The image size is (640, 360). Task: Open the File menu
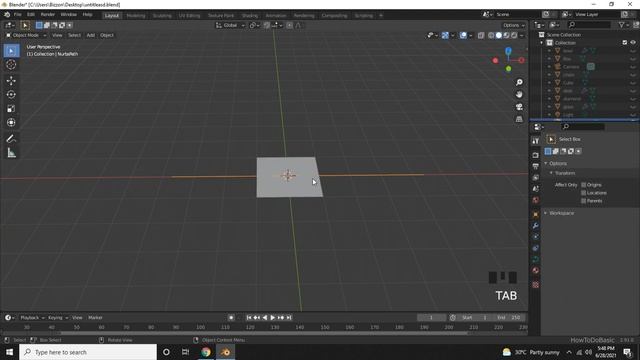[18, 15]
